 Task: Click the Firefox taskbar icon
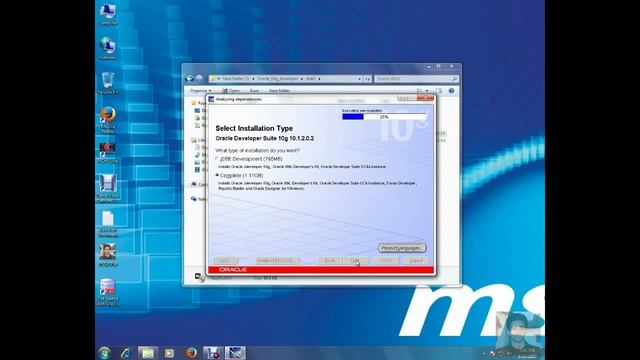[x=191, y=353]
